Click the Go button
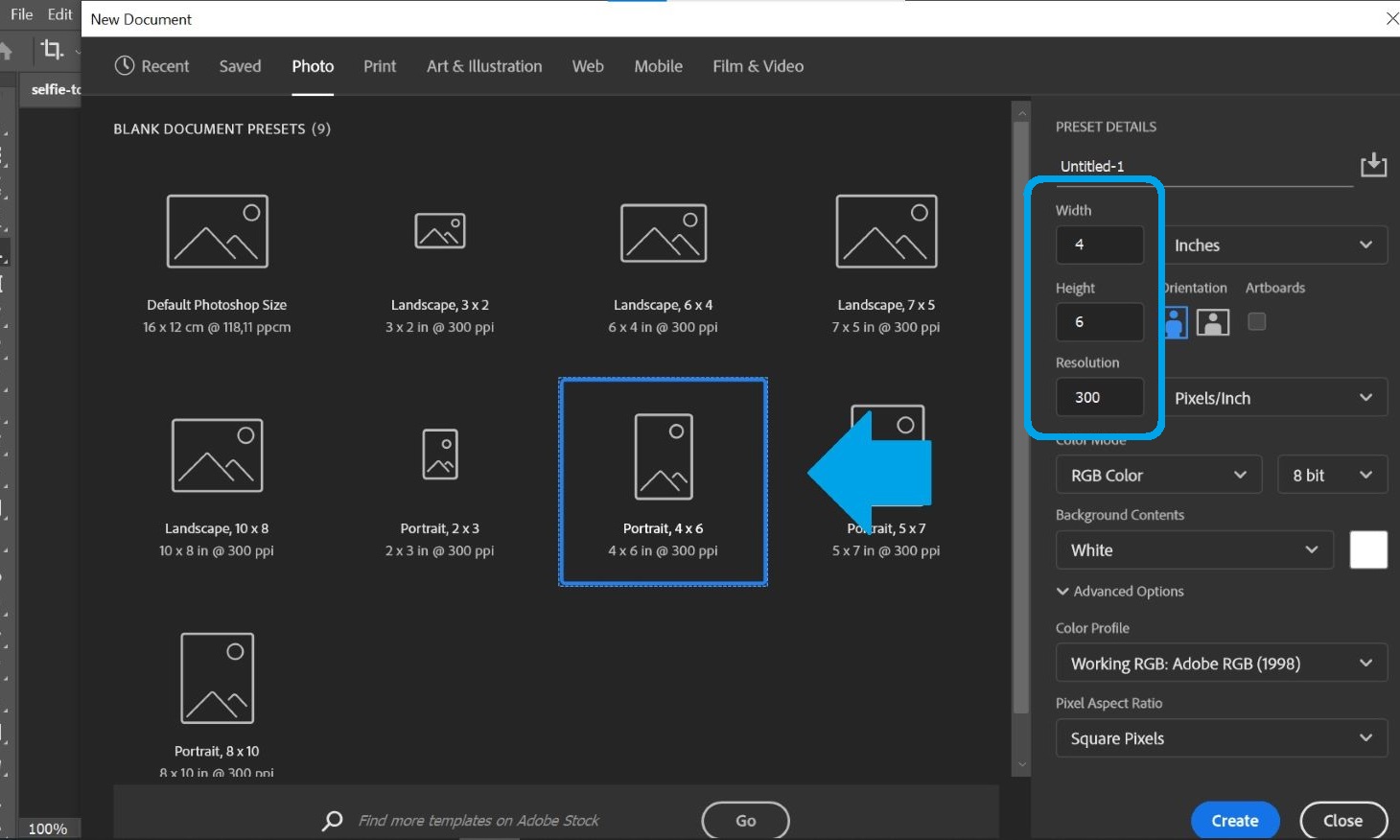 745,820
